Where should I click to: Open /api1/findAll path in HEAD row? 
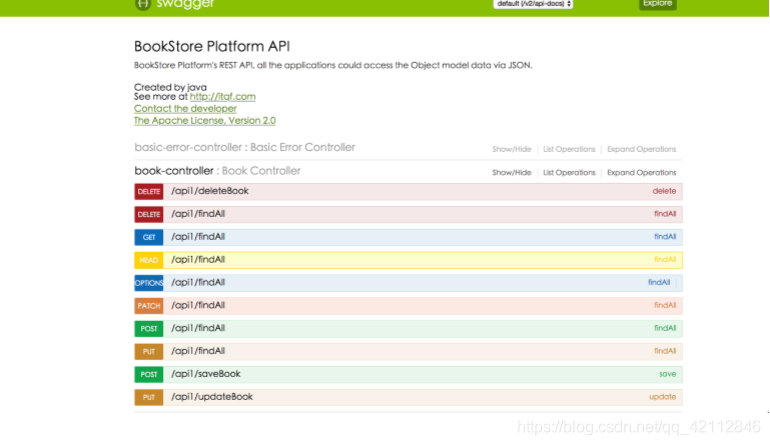[x=198, y=259]
